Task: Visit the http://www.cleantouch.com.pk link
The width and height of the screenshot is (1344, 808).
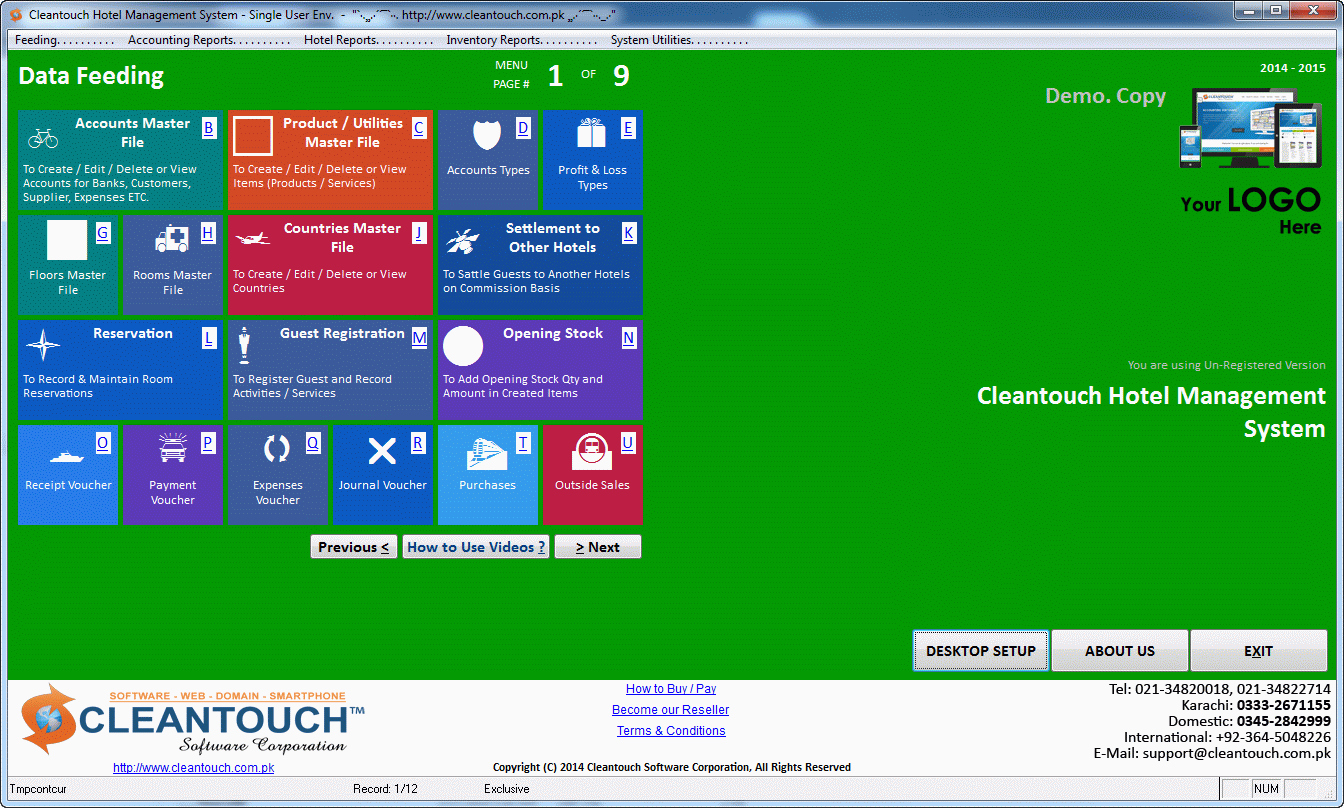Action: tap(193, 768)
